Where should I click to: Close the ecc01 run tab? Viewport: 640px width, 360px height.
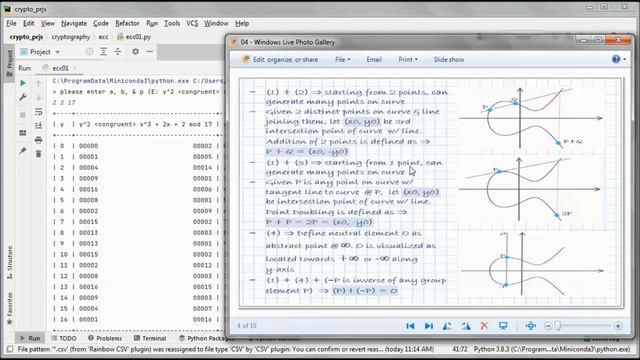coord(75,68)
